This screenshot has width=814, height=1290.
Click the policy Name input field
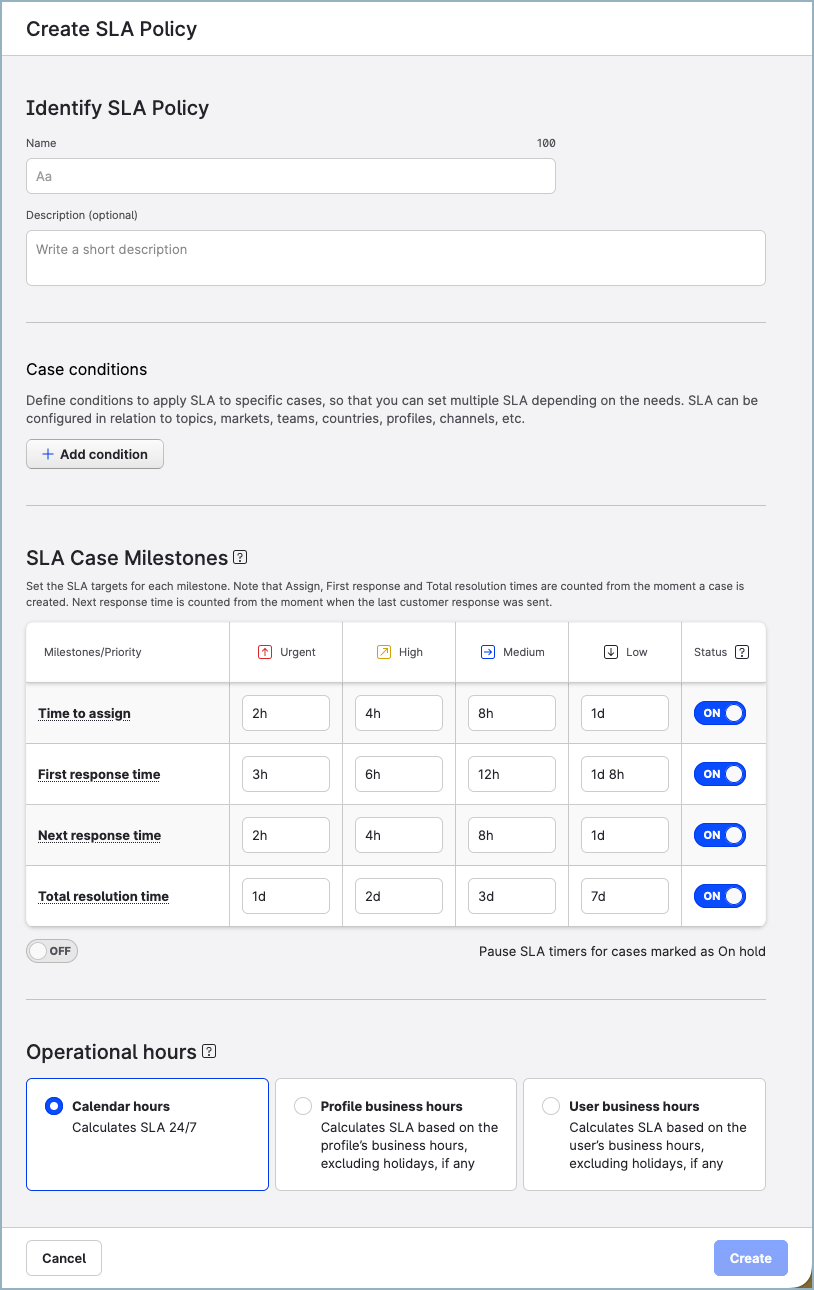(290, 176)
